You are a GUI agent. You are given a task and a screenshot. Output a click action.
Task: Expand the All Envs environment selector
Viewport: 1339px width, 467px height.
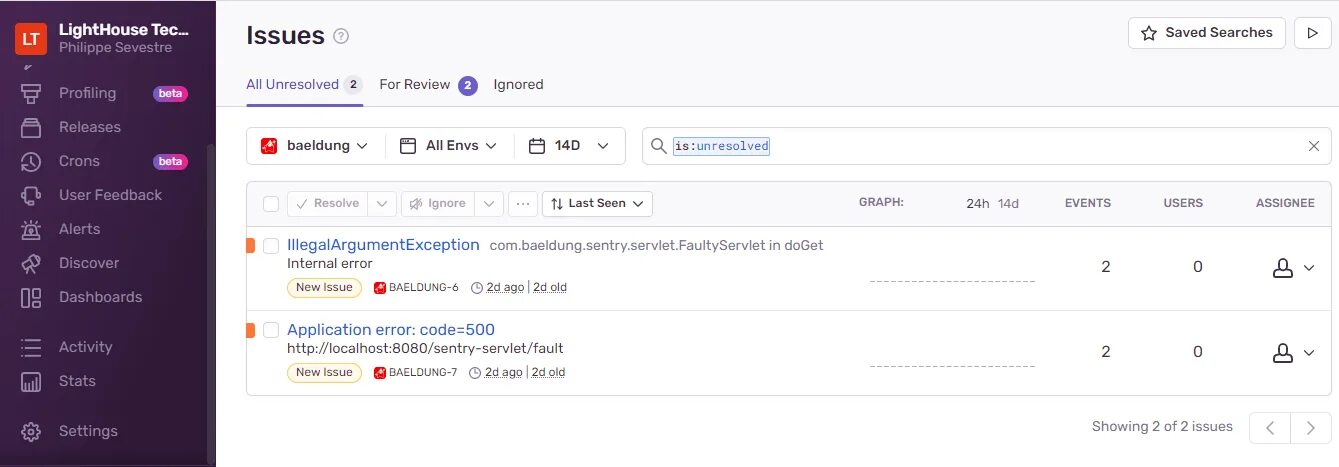[449, 146]
